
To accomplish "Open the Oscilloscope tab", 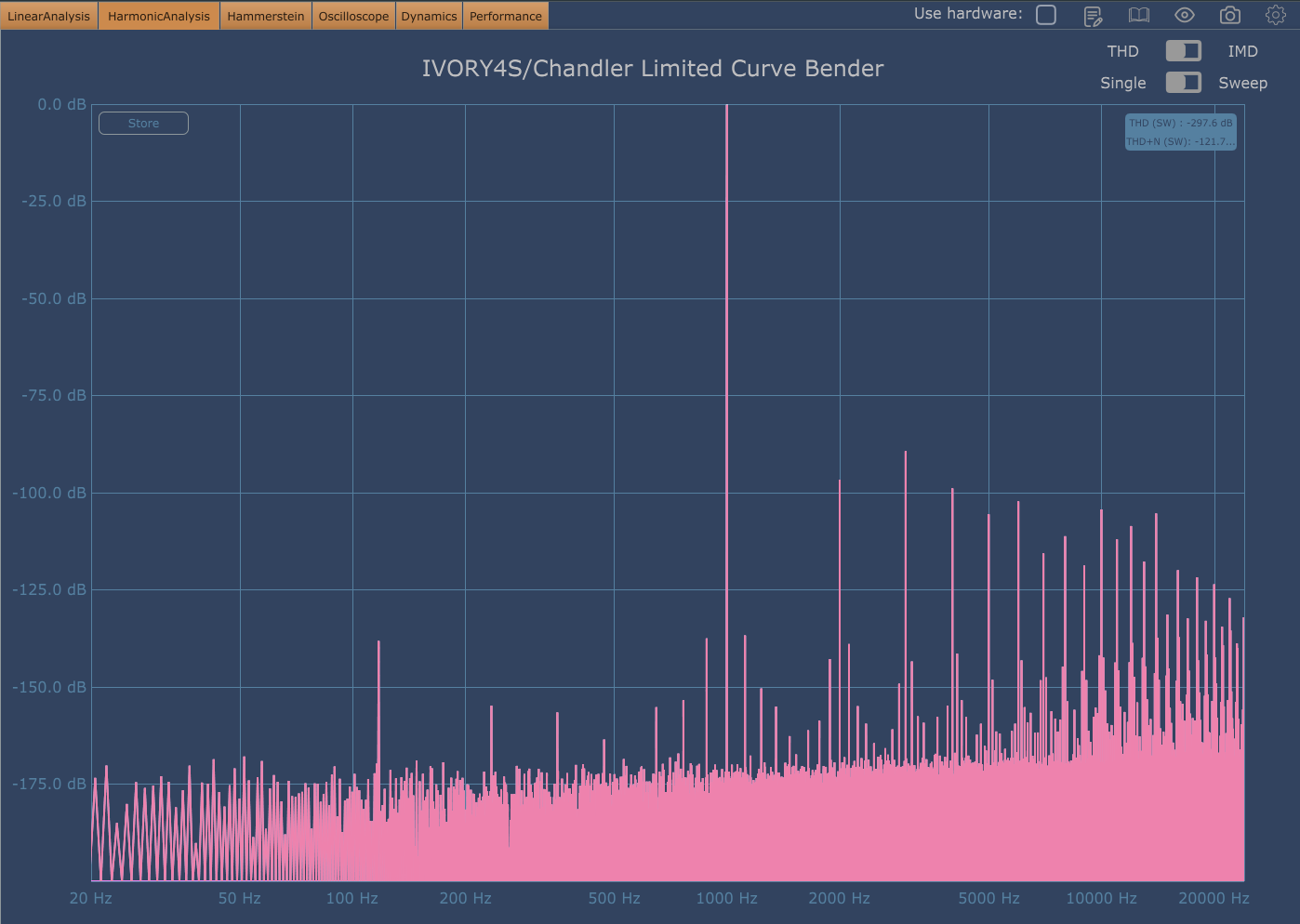I will click(353, 16).
